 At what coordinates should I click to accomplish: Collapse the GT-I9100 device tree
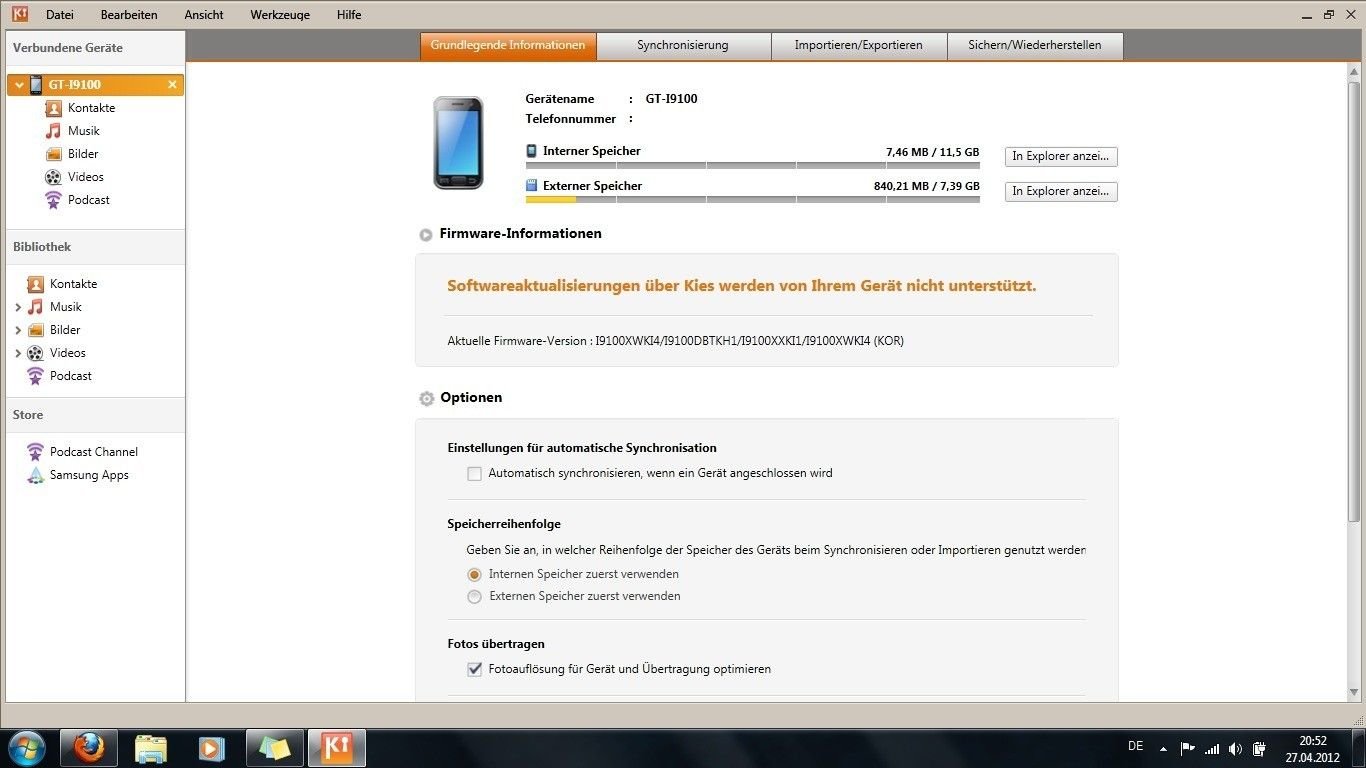pos(19,85)
